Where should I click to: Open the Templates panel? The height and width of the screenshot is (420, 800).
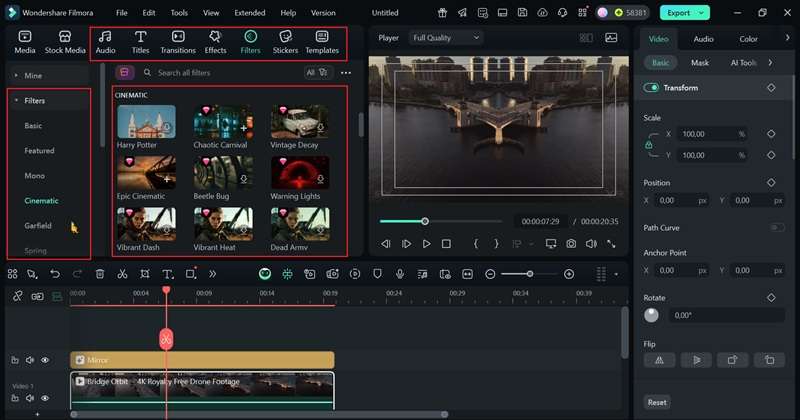pos(322,42)
